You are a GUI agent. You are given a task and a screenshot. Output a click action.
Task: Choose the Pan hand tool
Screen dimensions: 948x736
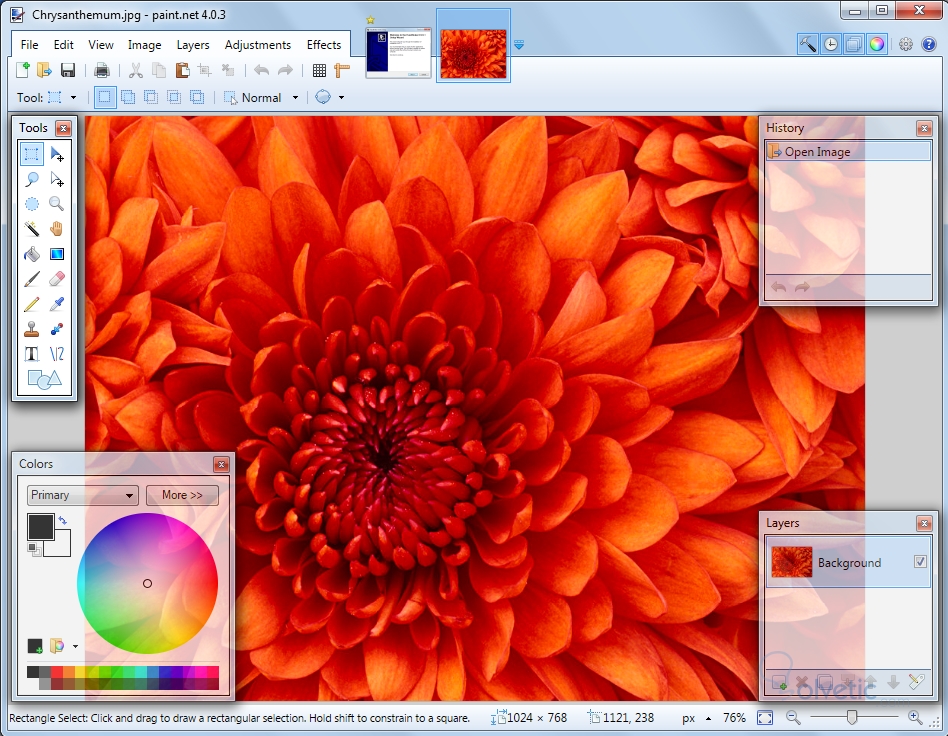57,229
